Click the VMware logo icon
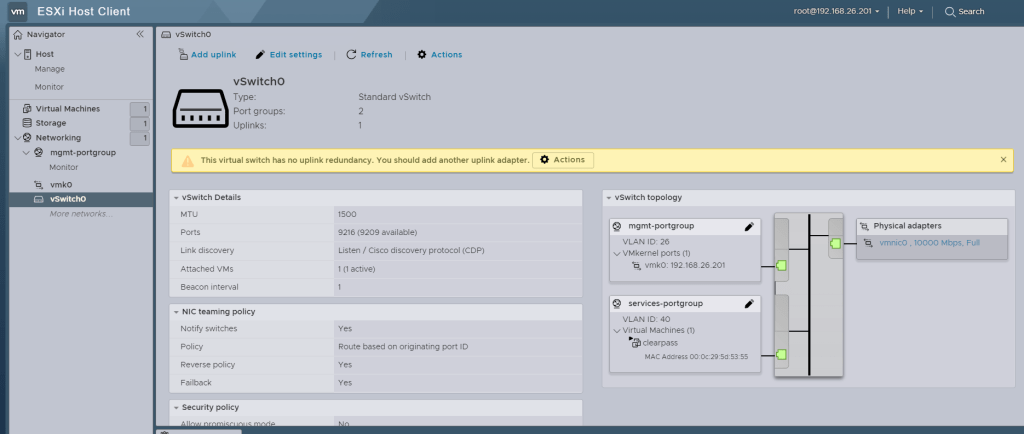Image resolution: width=1024 pixels, height=434 pixels. [17, 11]
